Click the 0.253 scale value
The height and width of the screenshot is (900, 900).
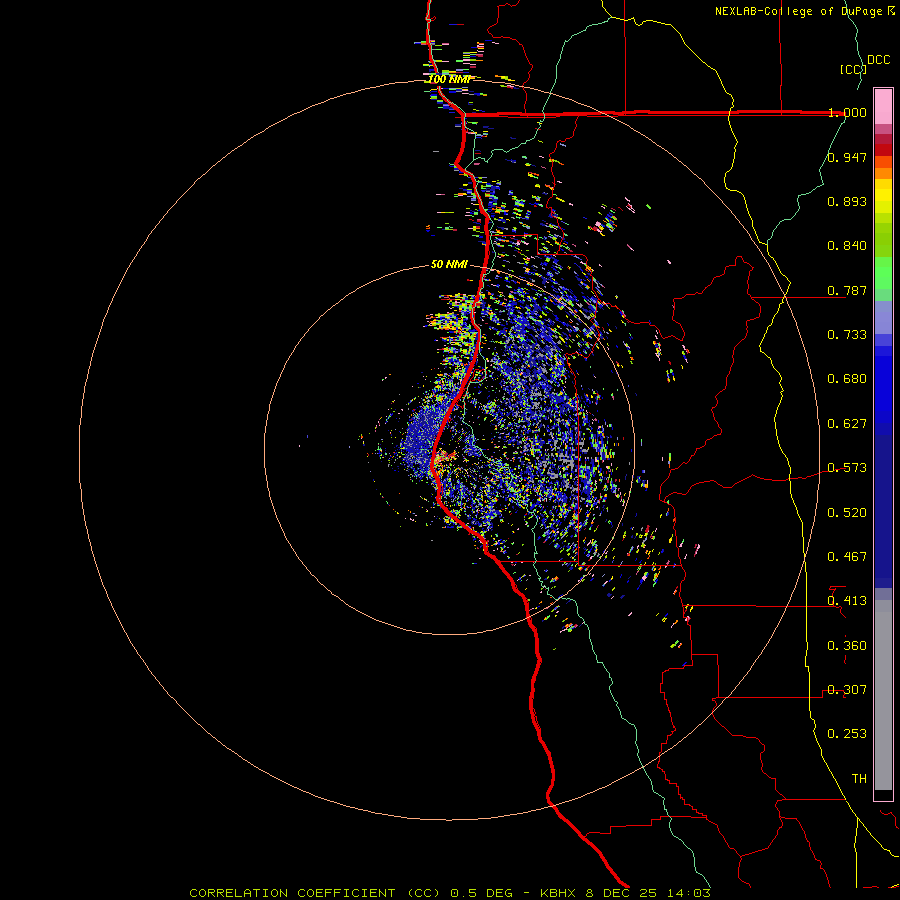(847, 734)
